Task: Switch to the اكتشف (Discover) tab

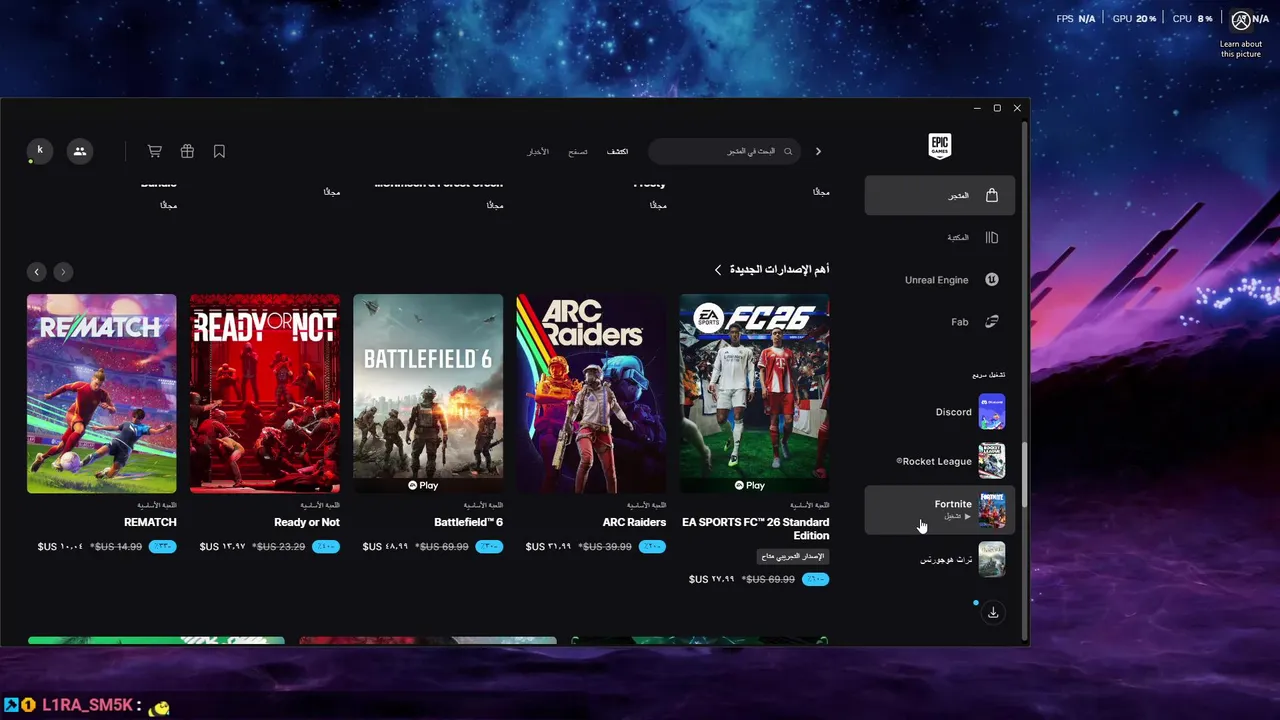Action: coord(618,151)
